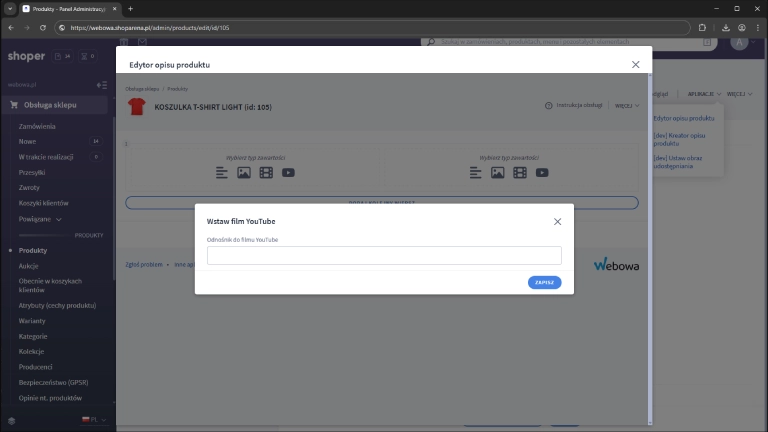Open the Instrukcja obsługi link
Screen dimensions: 768x432
coord(574,105)
